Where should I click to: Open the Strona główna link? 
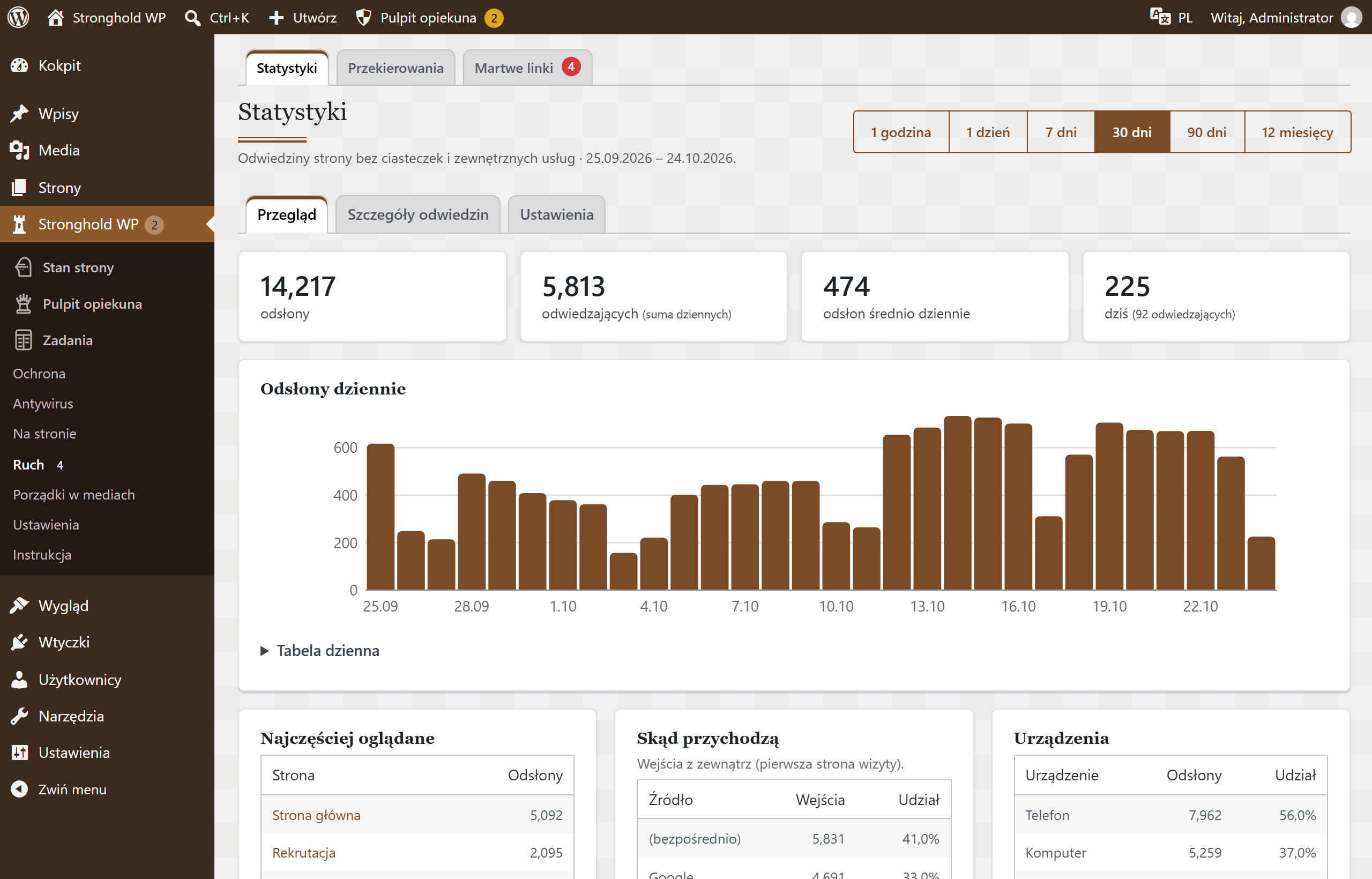click(316, 815)
